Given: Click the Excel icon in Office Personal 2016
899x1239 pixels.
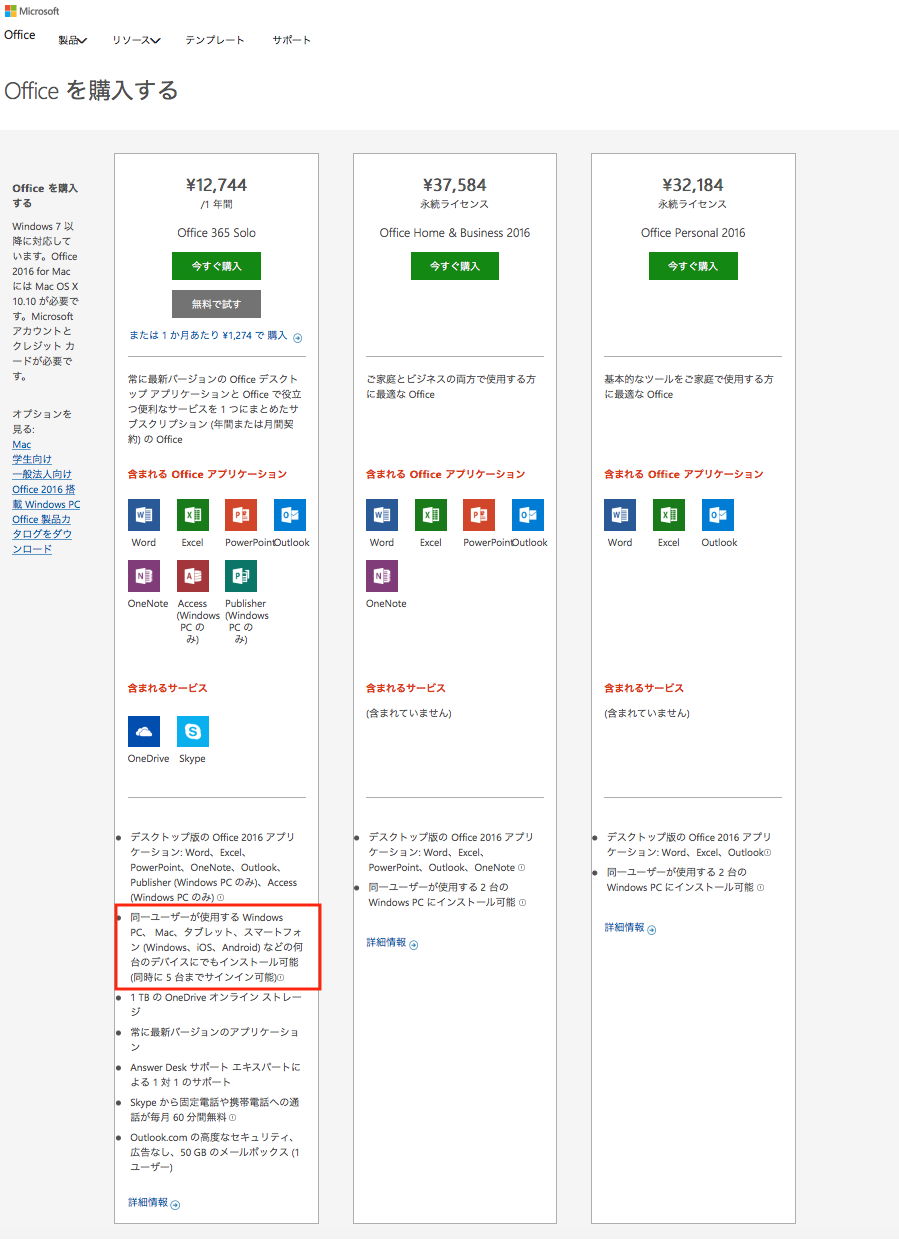Looking at the screenshot, I should (x=669, y=515).
